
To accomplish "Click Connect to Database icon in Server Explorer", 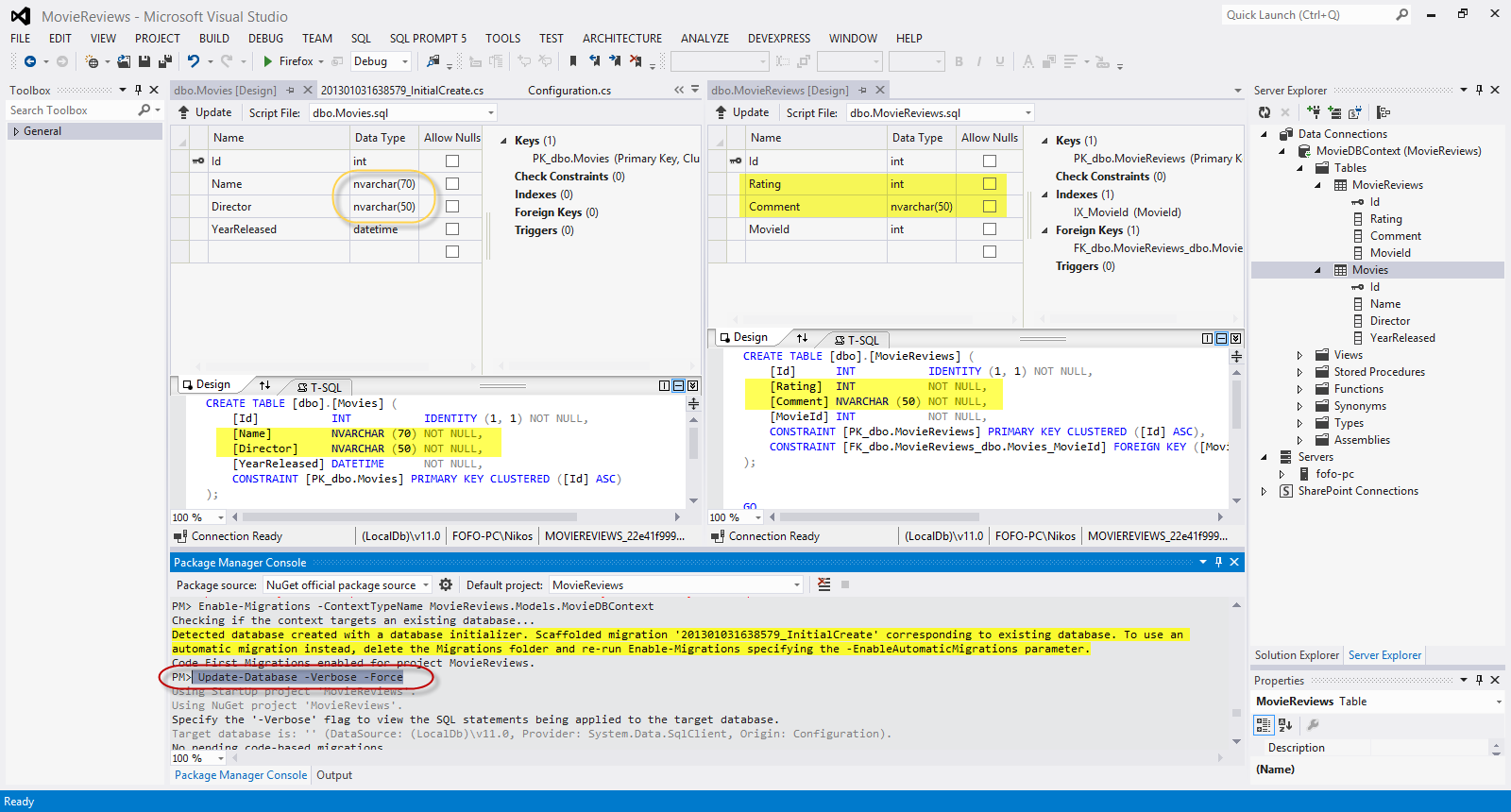I will tap(1314, 112).
